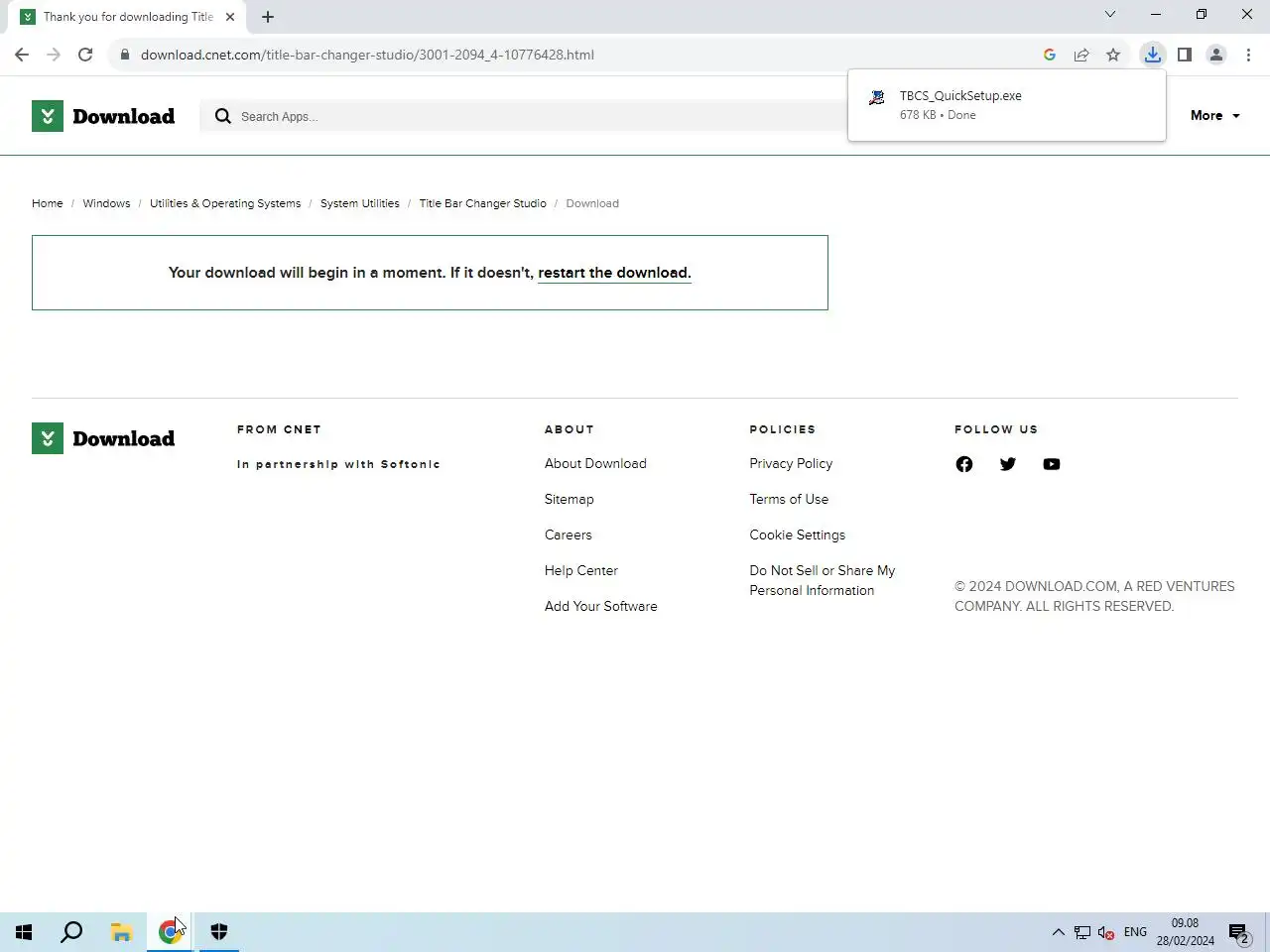Screen dimensions: 1270x952
Task: Open Sitemap link
Action: point(569,499)
